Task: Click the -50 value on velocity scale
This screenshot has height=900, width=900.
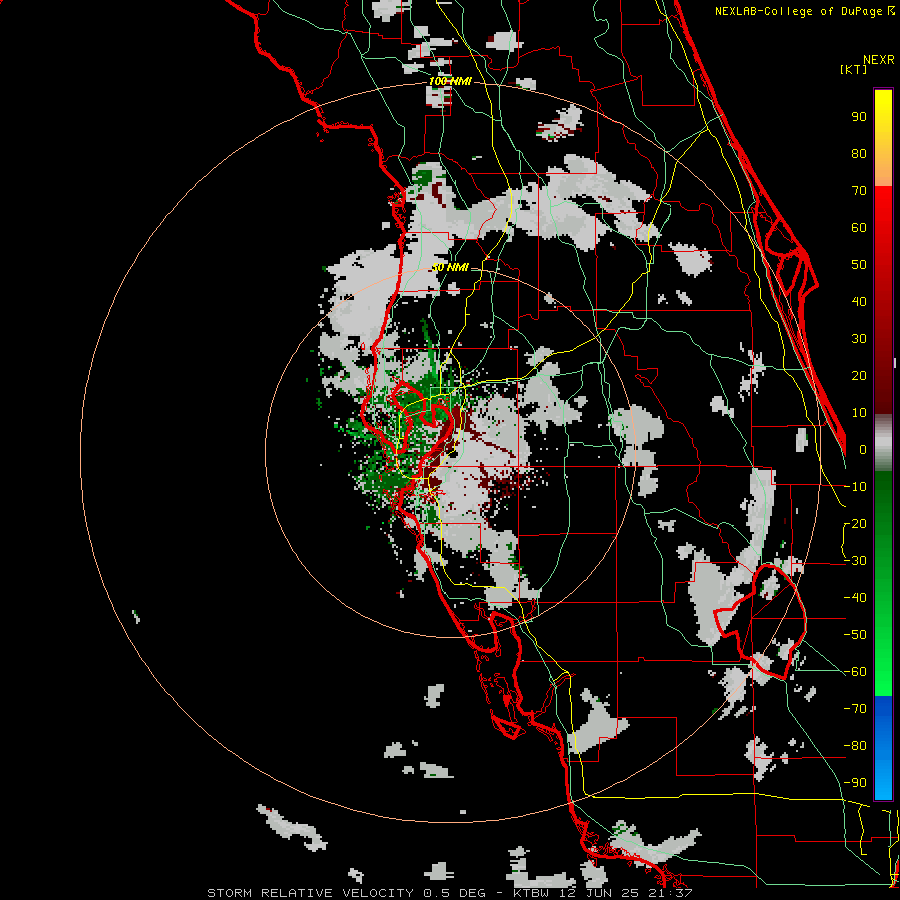Action: coord(855,635)
